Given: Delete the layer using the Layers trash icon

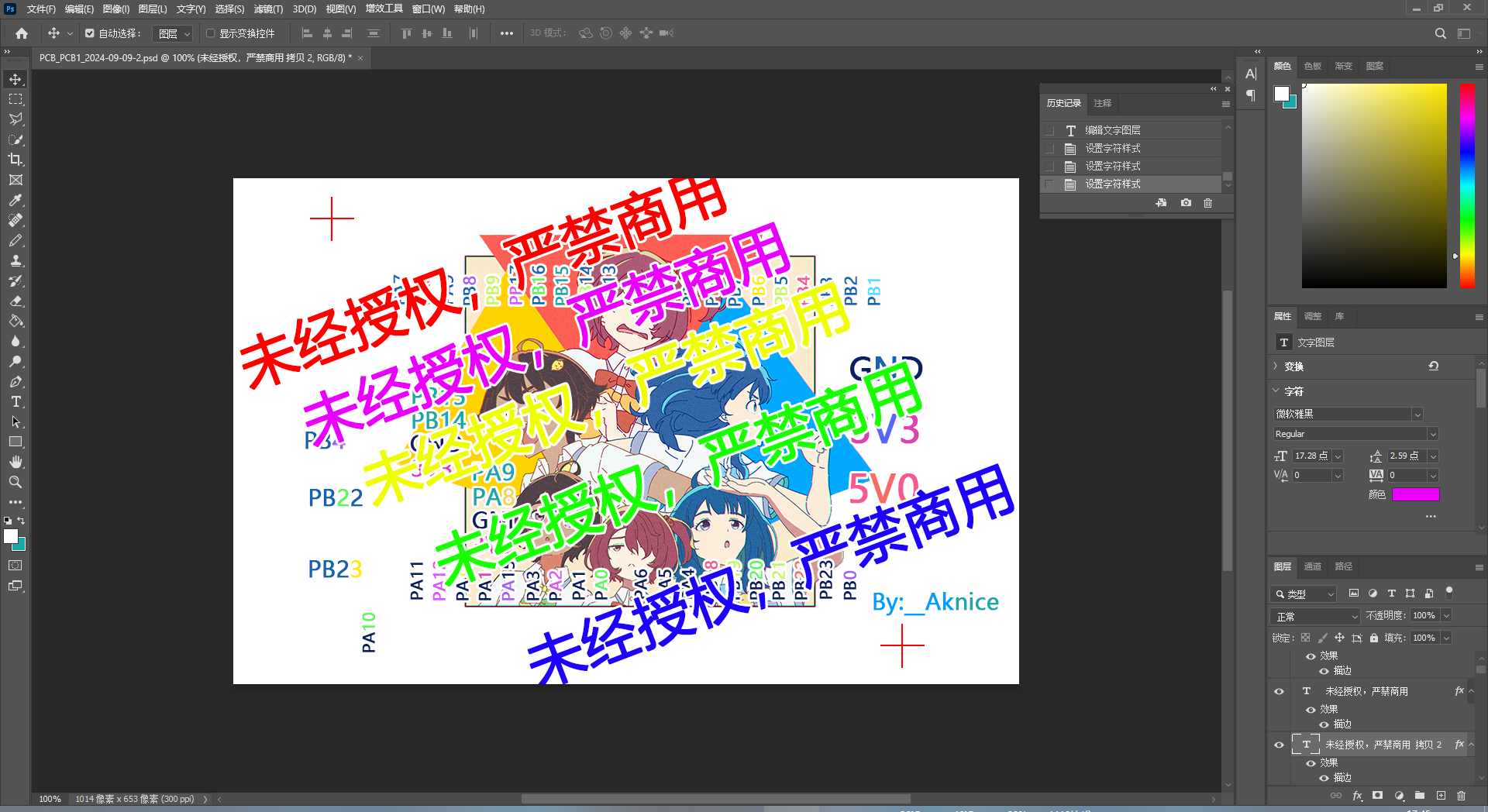Looking at the screenshot, I should pos(1462,796).
